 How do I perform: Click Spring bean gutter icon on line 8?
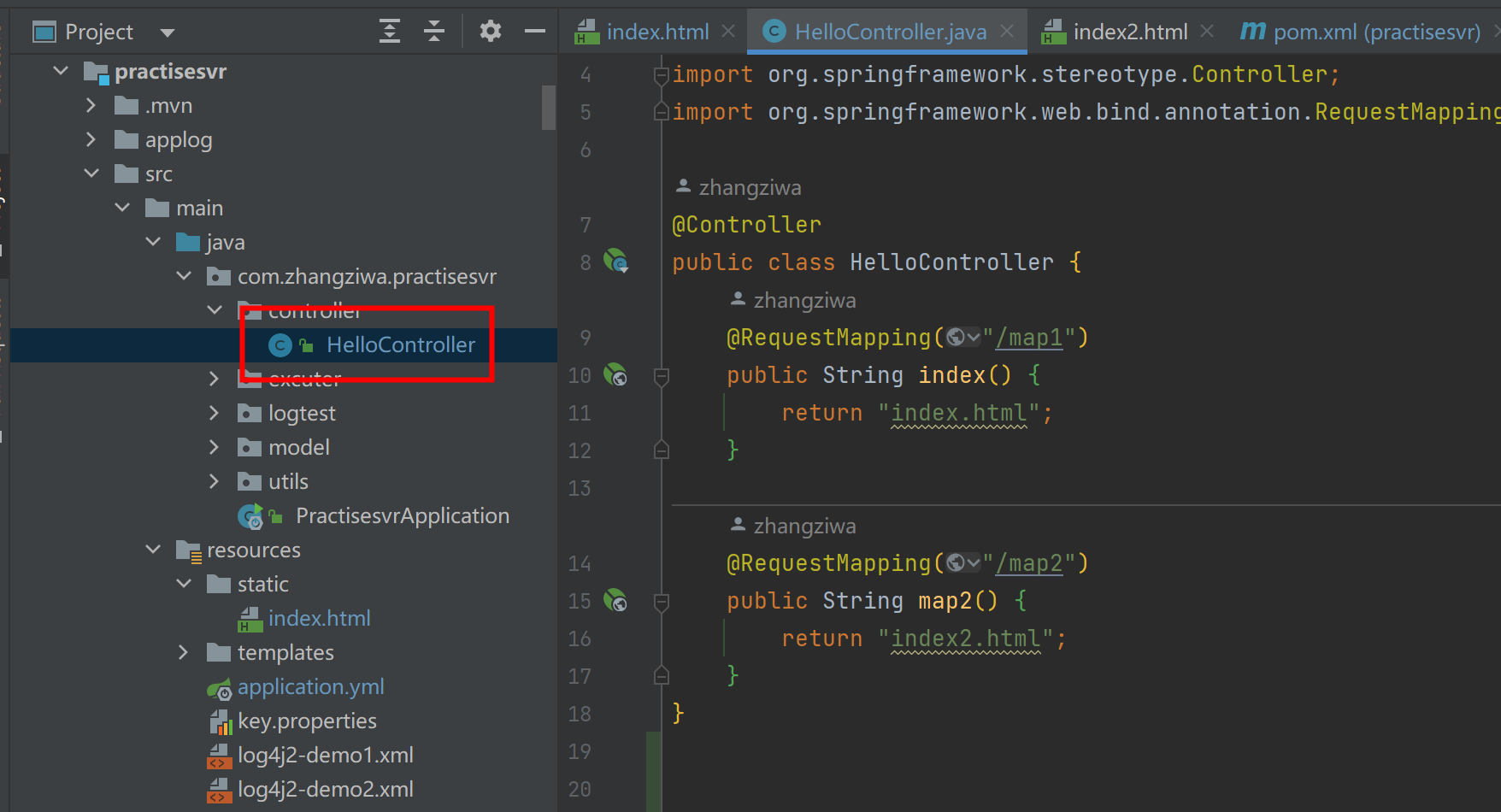616,261
